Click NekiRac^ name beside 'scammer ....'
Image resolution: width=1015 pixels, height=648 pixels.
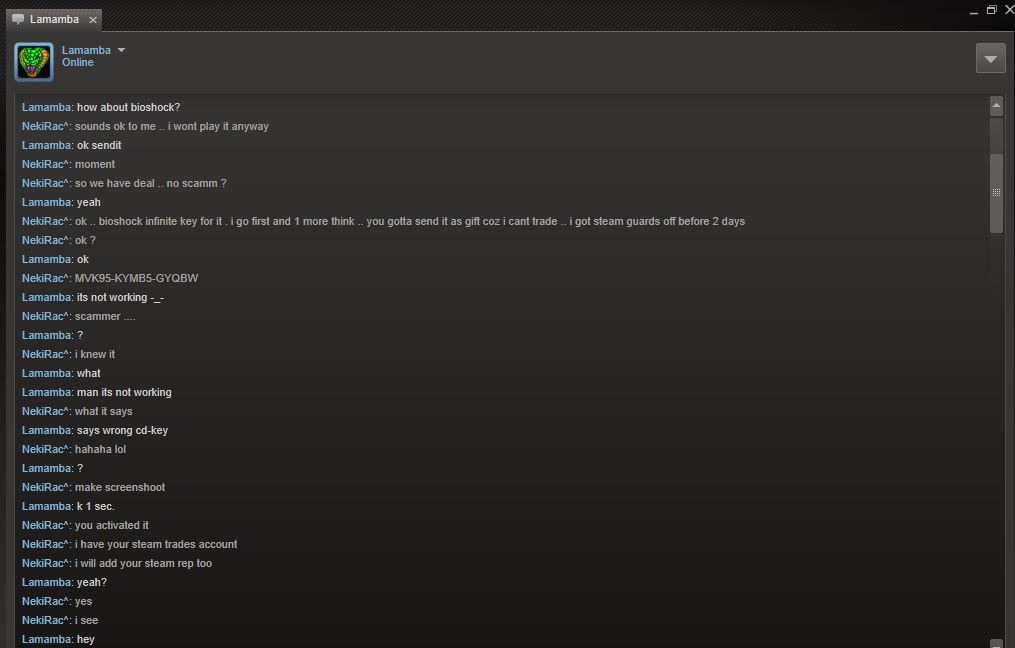click(45, 317)
